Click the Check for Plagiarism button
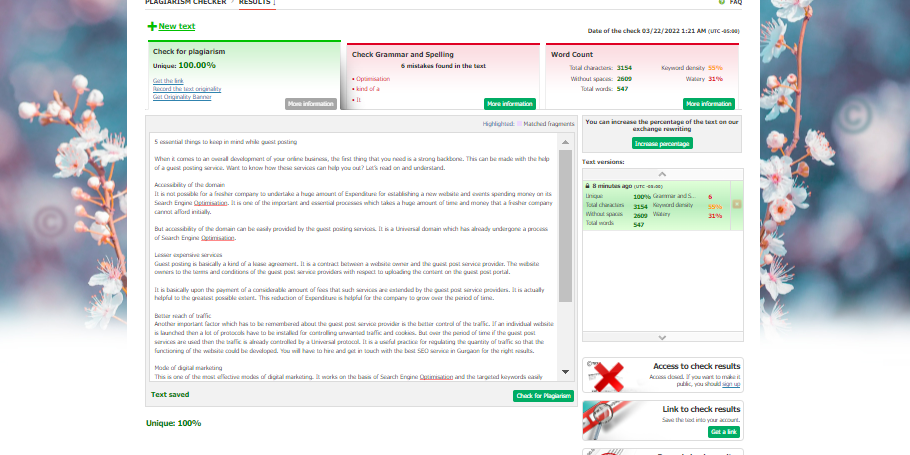The height and width of the screenshot is (455, 910). (x=543, y=396)
